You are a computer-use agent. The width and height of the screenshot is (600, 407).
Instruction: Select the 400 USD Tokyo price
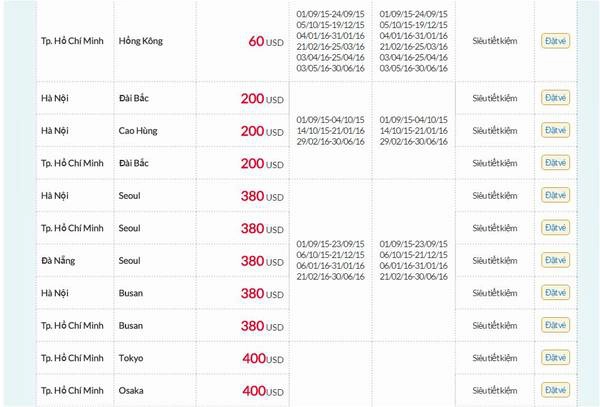click(263, 358)
